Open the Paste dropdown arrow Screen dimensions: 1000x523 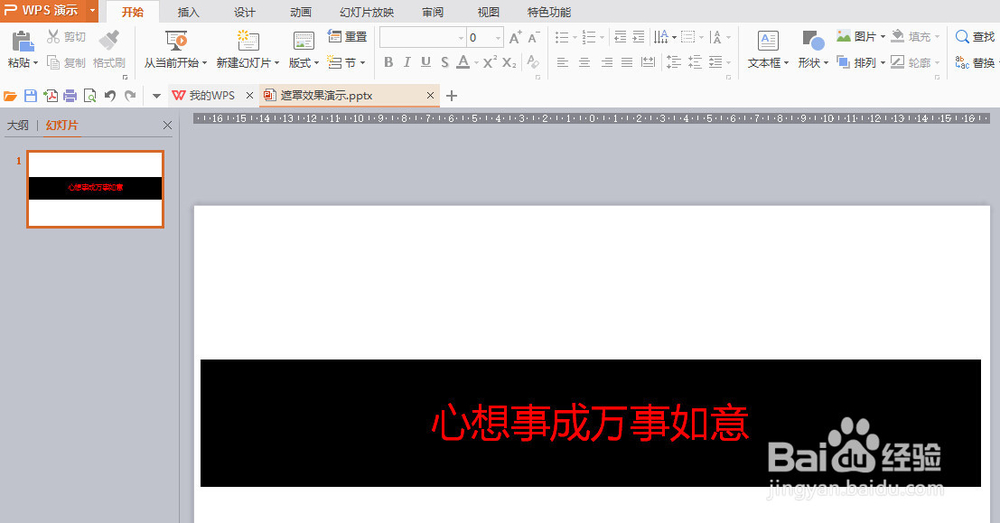tap(35, 63)
